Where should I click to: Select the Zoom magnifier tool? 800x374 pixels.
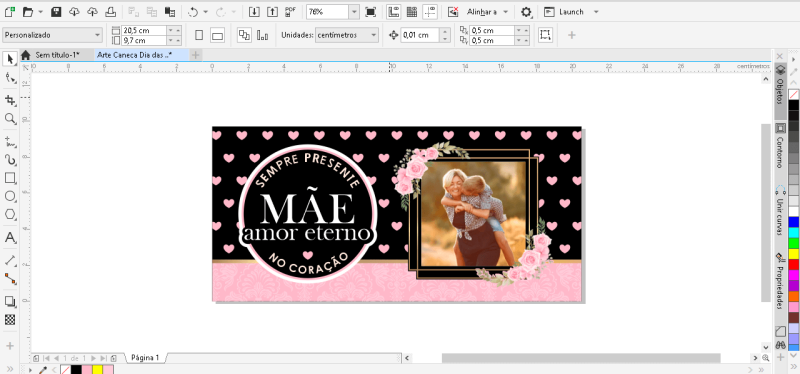point(10,119)
